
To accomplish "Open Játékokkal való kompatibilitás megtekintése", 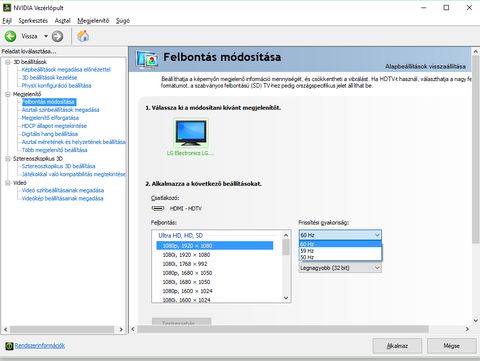I will (x=74, y=174).
